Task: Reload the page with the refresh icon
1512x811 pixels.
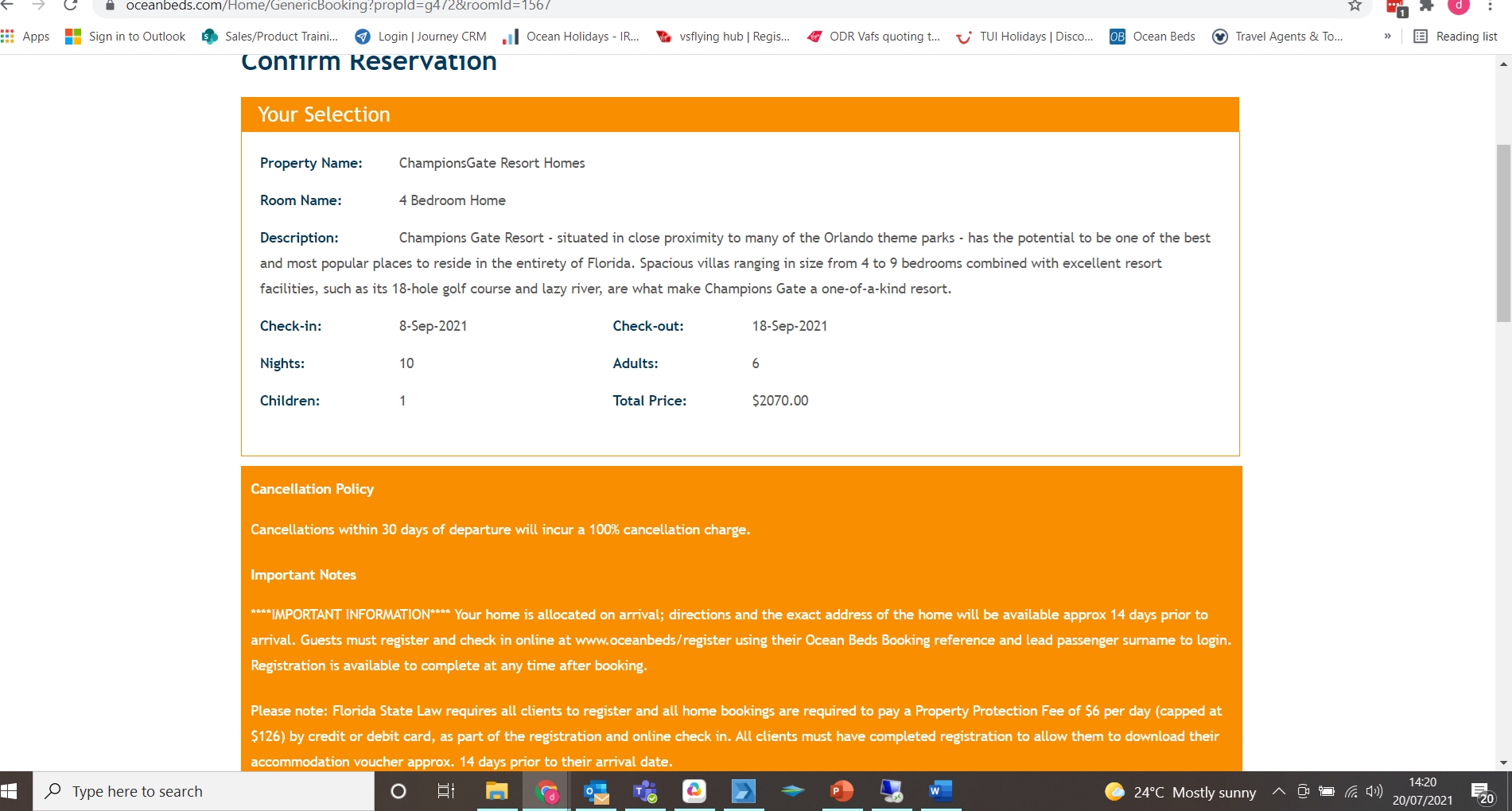Action: point(70,6)
